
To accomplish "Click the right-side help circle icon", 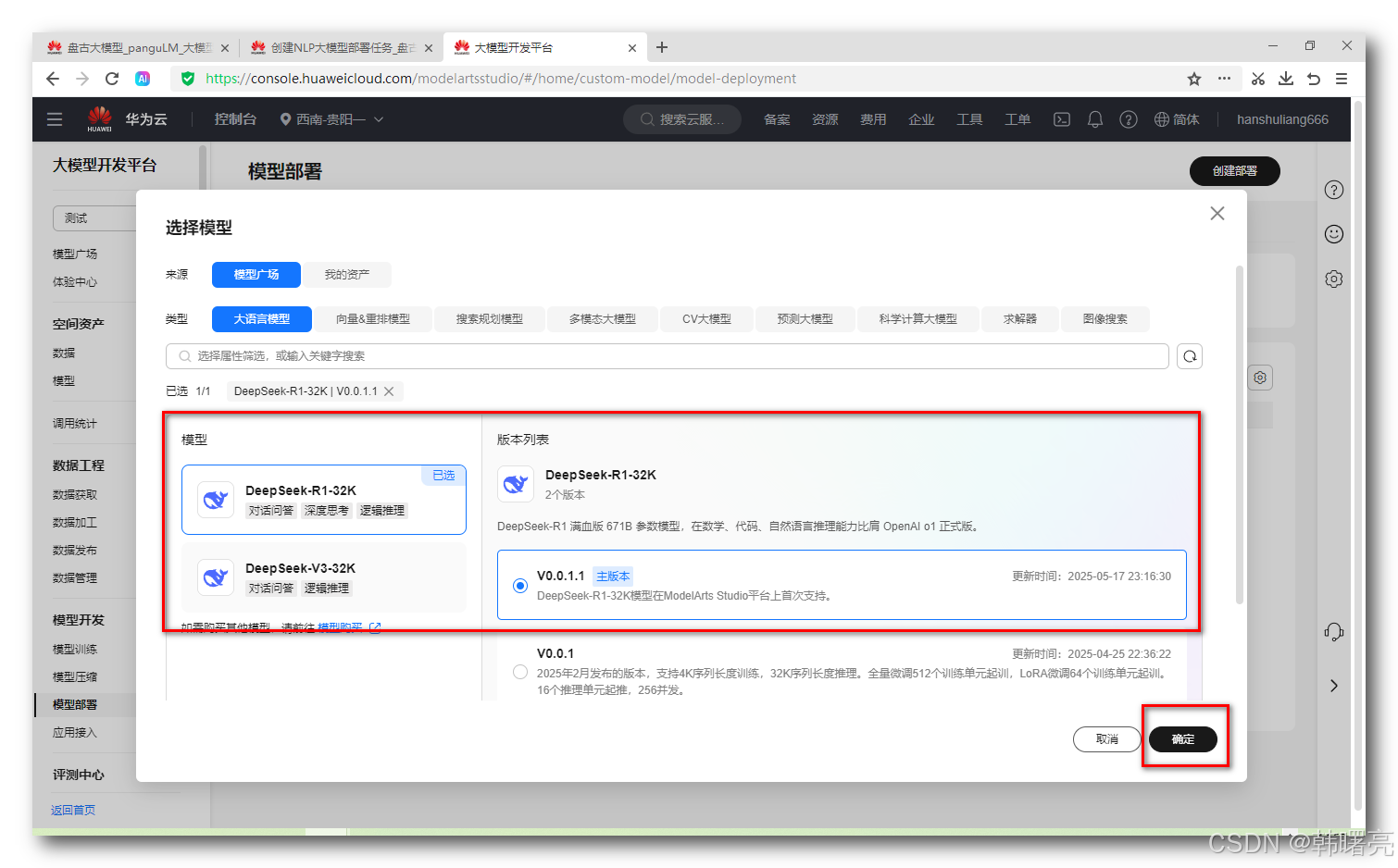I will pos(1333,190).
